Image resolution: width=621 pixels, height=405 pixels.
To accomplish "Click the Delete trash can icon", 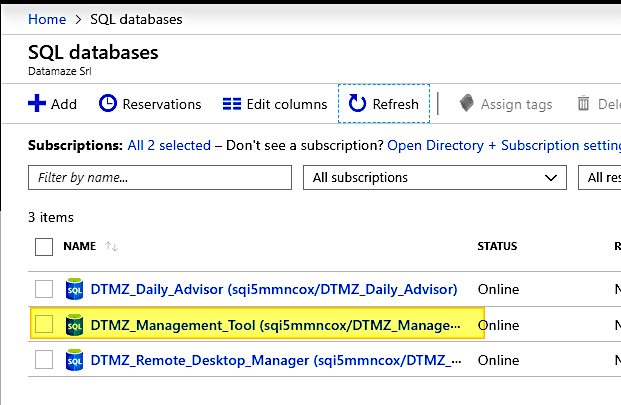I will click(583, 103).
